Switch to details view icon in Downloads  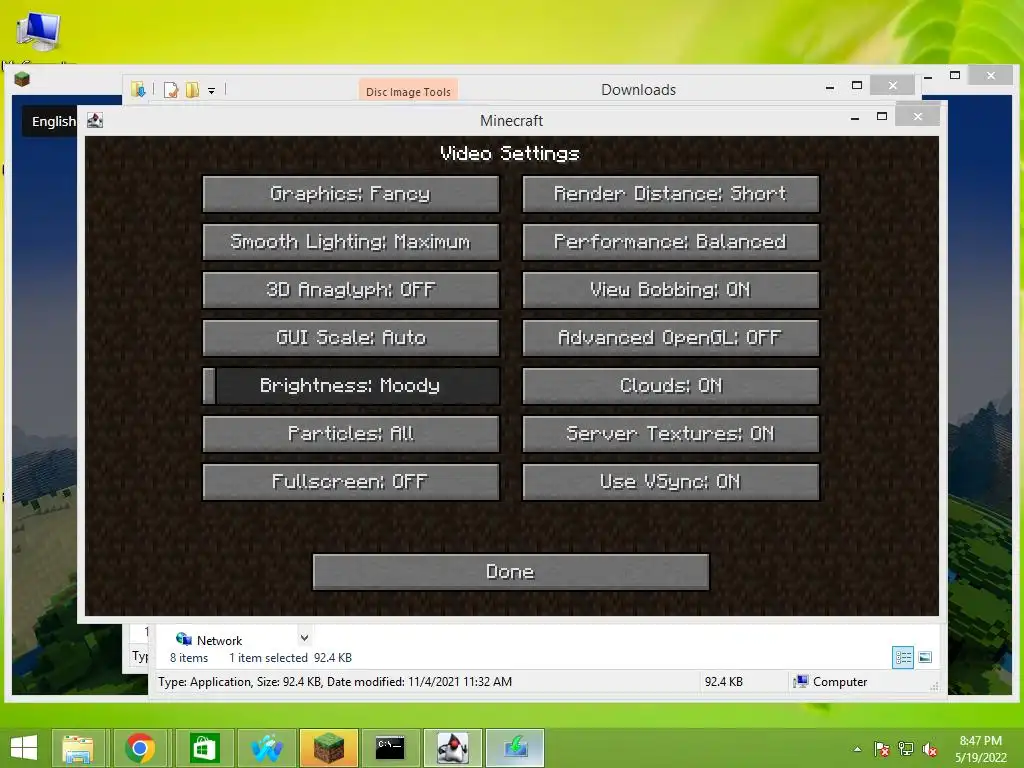click(x=903, y=657)
